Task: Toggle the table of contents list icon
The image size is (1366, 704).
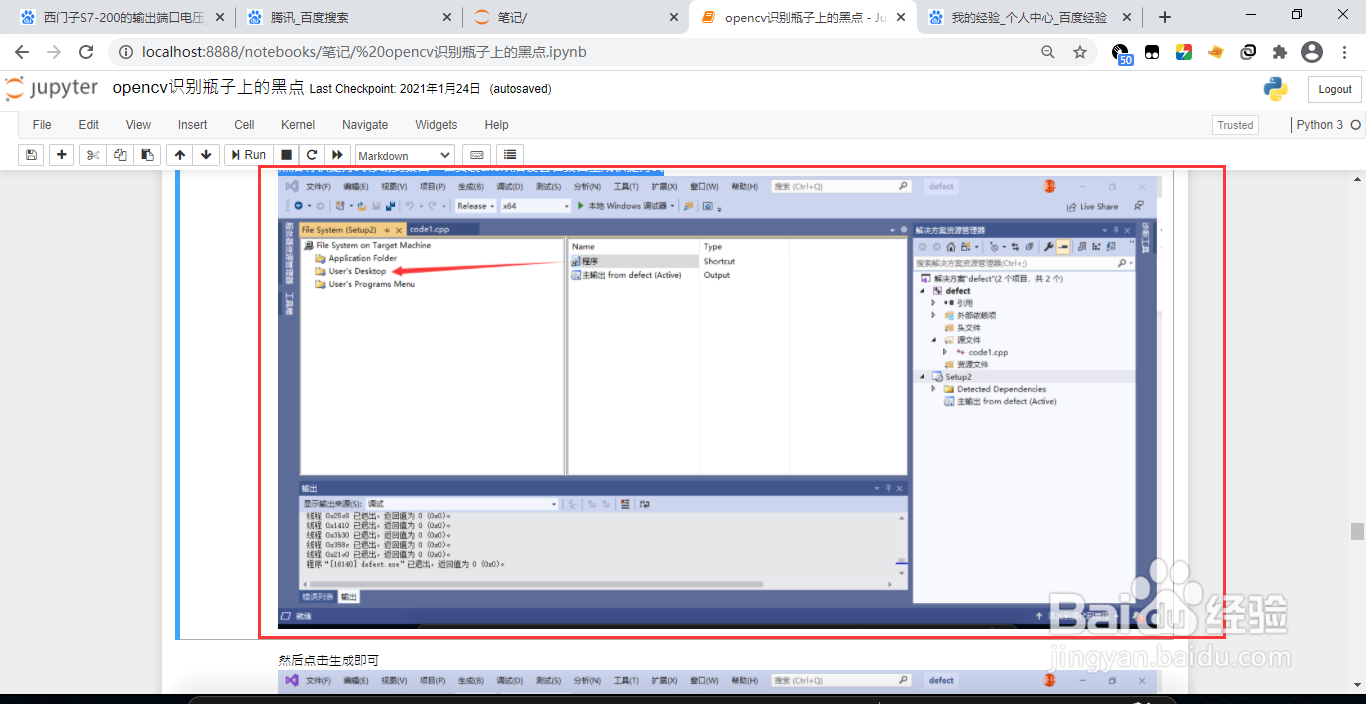Action: (x=510, y=155)
